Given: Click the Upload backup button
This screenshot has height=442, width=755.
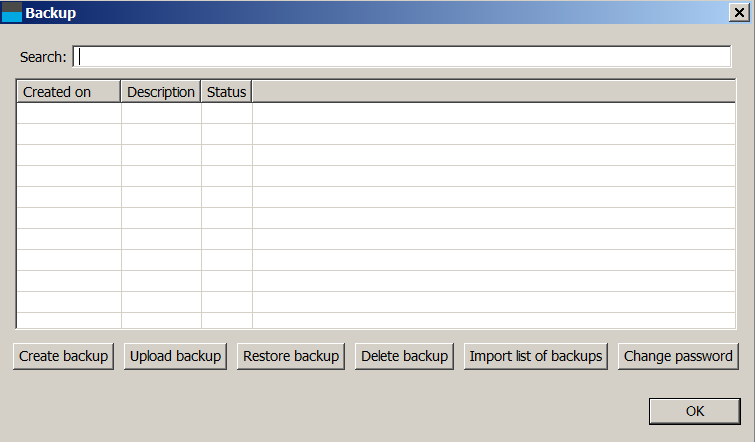Looking at the screenshot, I should click(175, 356).
